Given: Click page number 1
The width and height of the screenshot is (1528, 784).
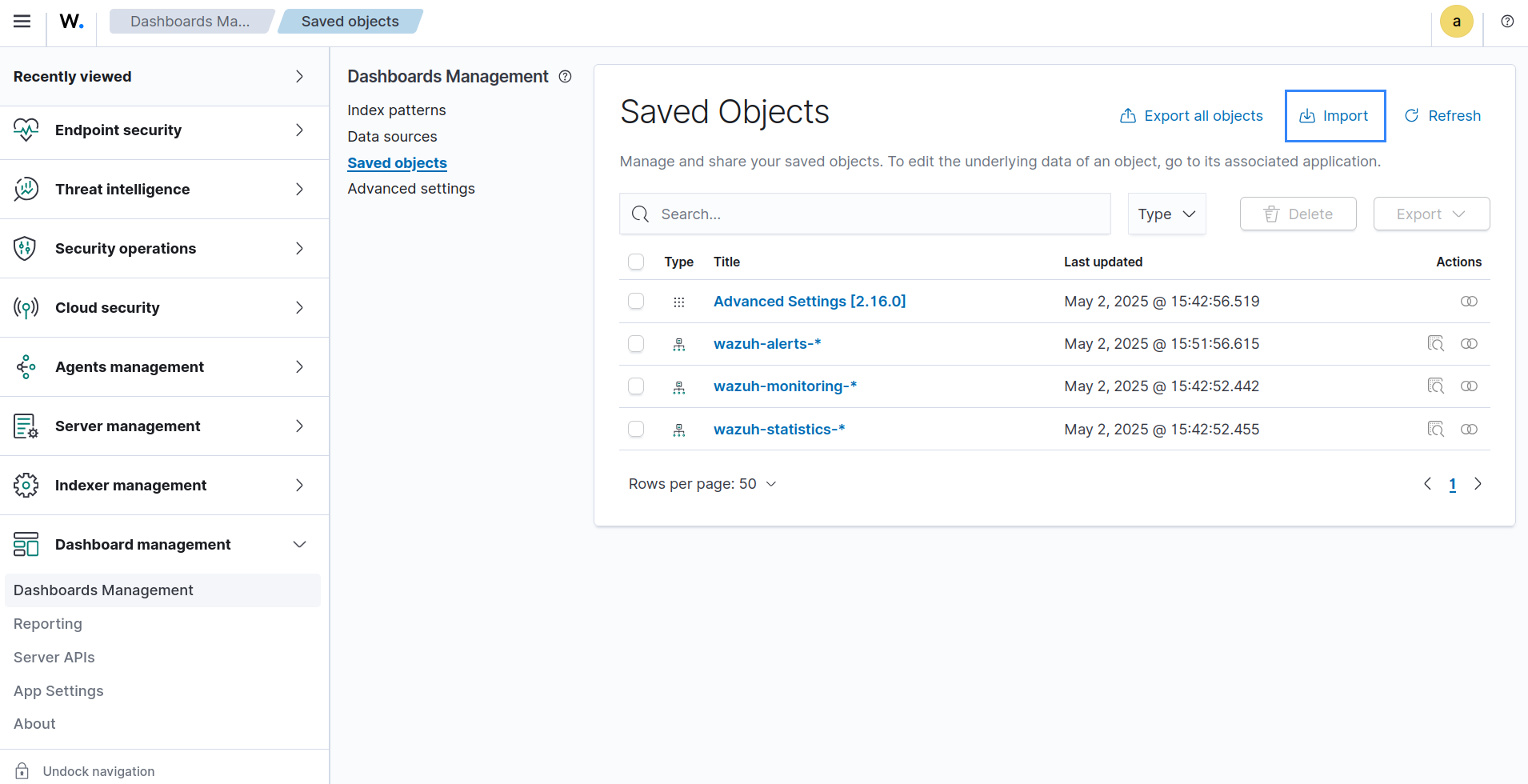Looking at the screenshot, I should point(1453,484).
